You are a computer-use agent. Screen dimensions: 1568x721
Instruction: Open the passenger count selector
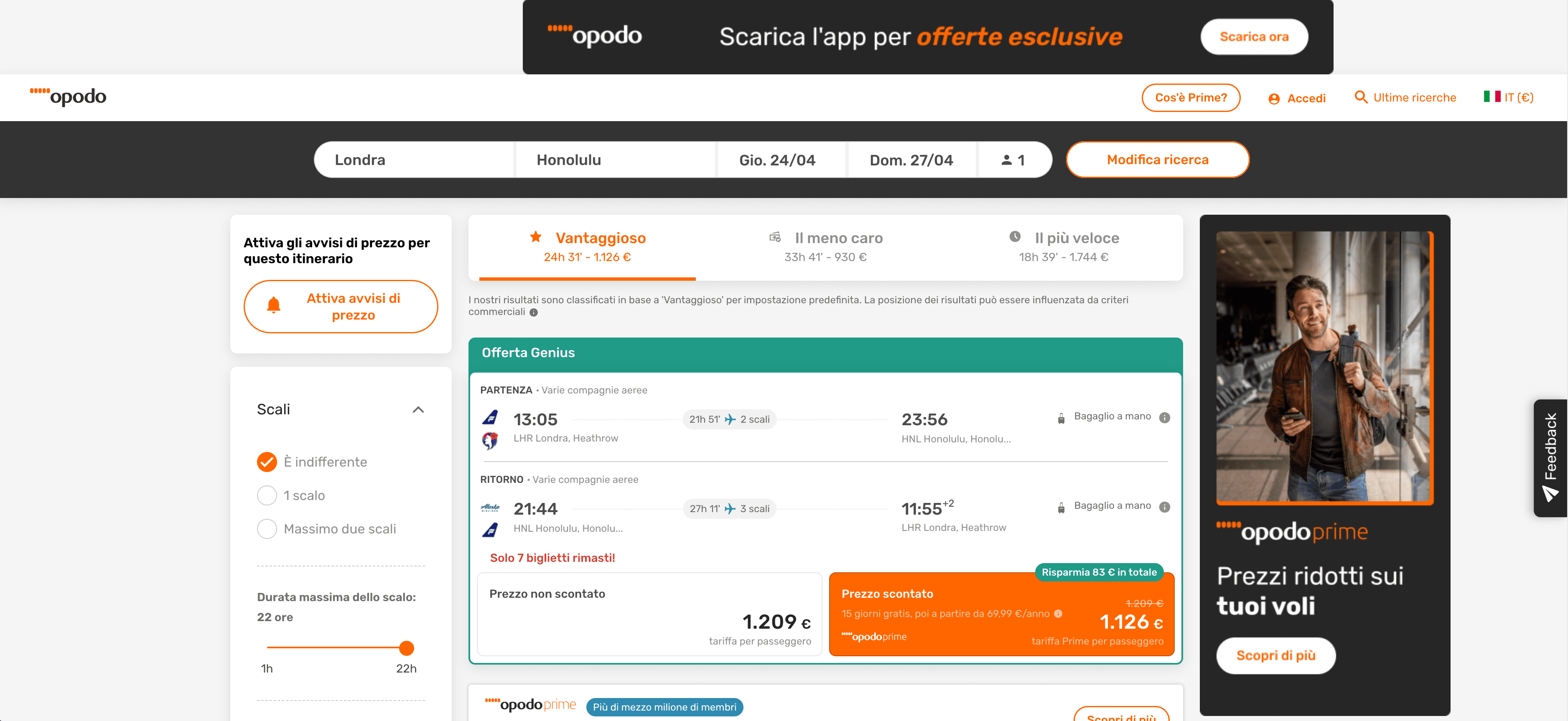coord(1013,160)
